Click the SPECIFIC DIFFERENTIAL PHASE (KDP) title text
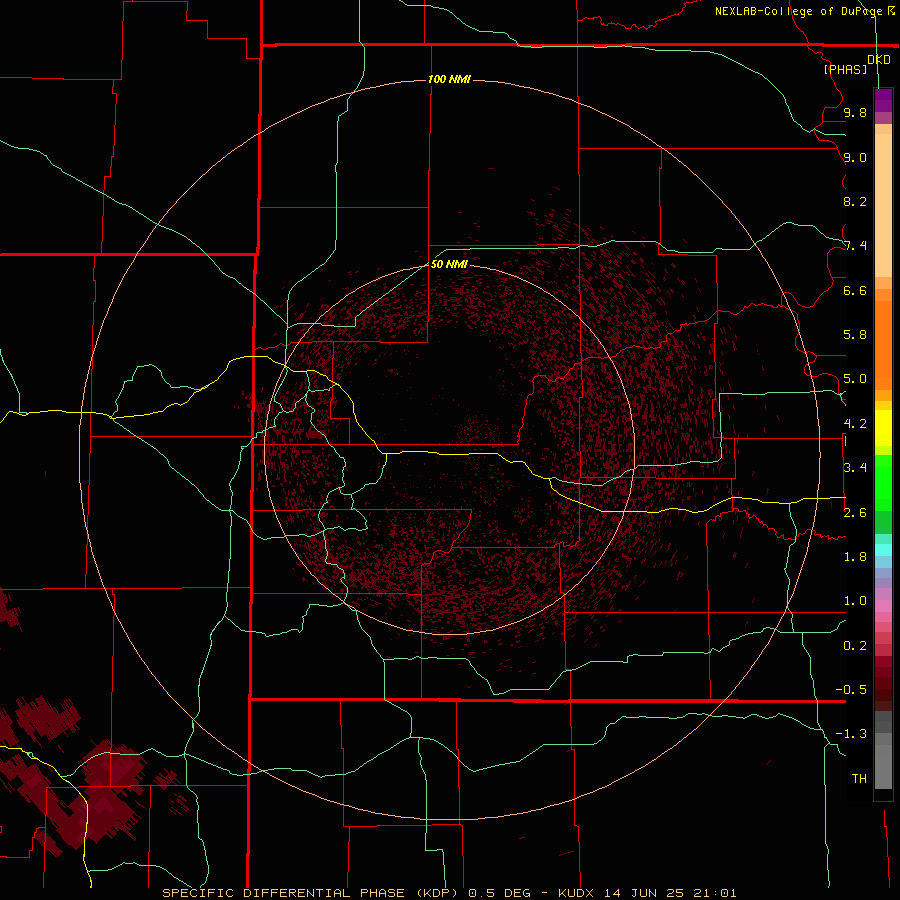This screenshot has width=900, height=900. [x=310, y=893]
